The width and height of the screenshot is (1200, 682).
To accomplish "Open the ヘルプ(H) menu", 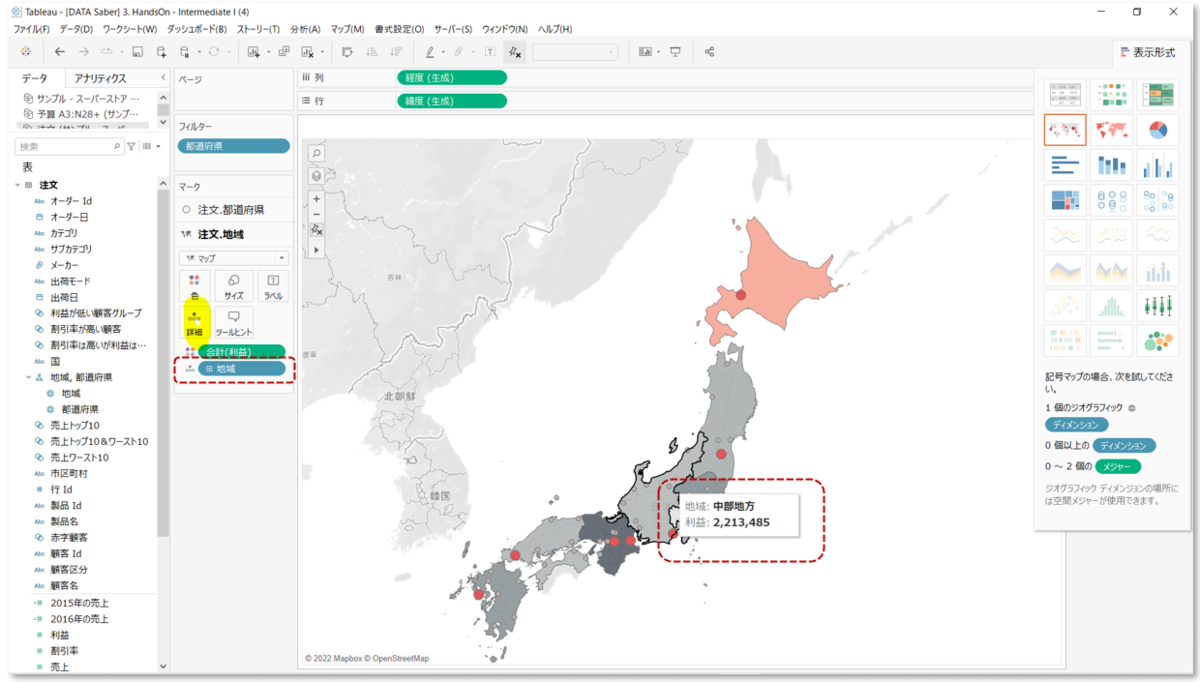I will click(x=555, y=30).
